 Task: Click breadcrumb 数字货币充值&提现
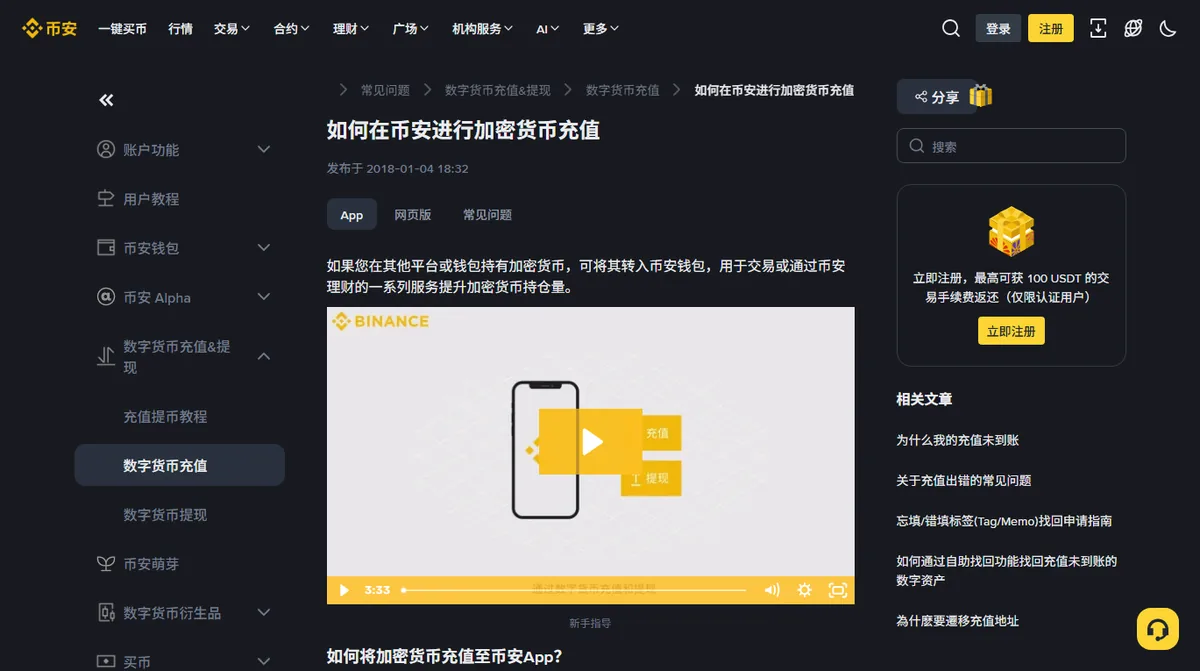[x=498, y=90]
